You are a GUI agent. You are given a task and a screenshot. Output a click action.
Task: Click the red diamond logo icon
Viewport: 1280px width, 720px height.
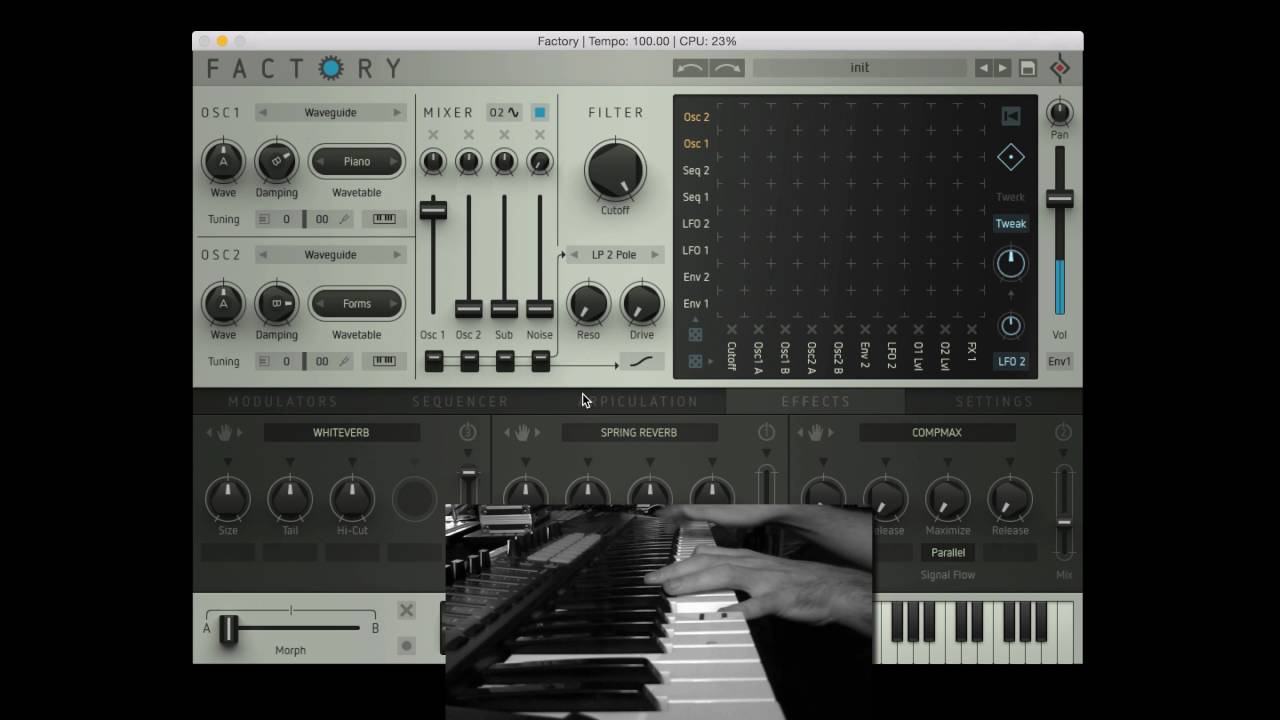[x=1060, y=68]
